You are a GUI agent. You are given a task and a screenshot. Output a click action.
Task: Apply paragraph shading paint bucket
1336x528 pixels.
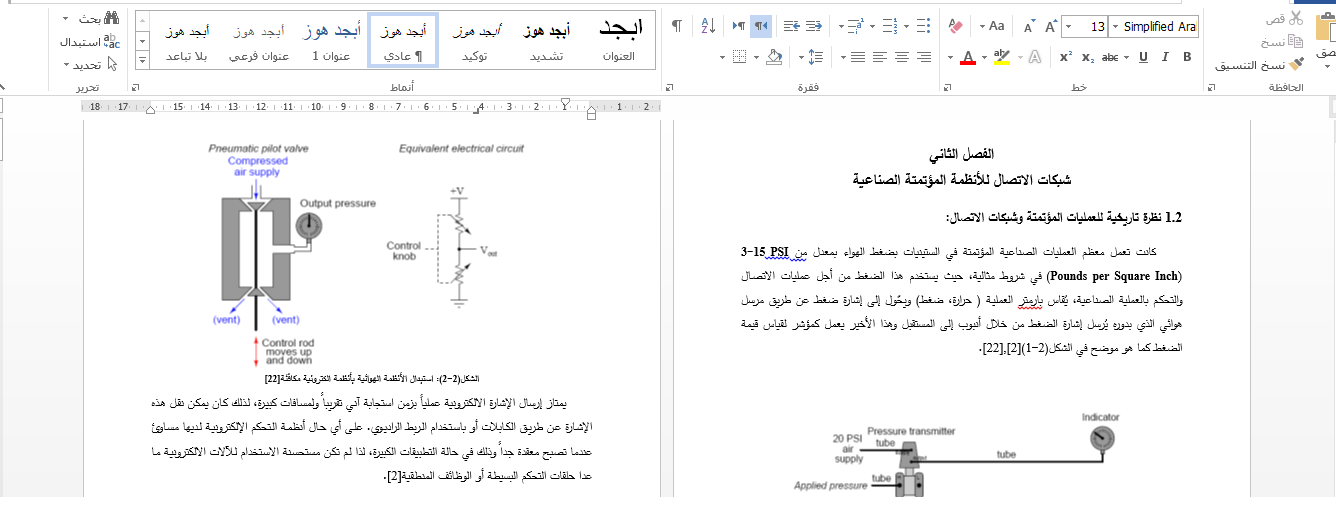(x=774, y=57)
